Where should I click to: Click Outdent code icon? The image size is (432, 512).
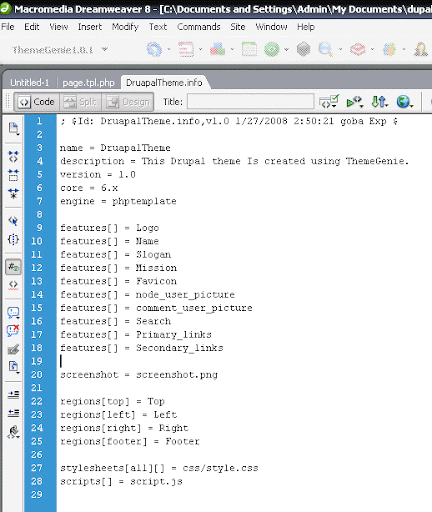click(x=13, y=413)
